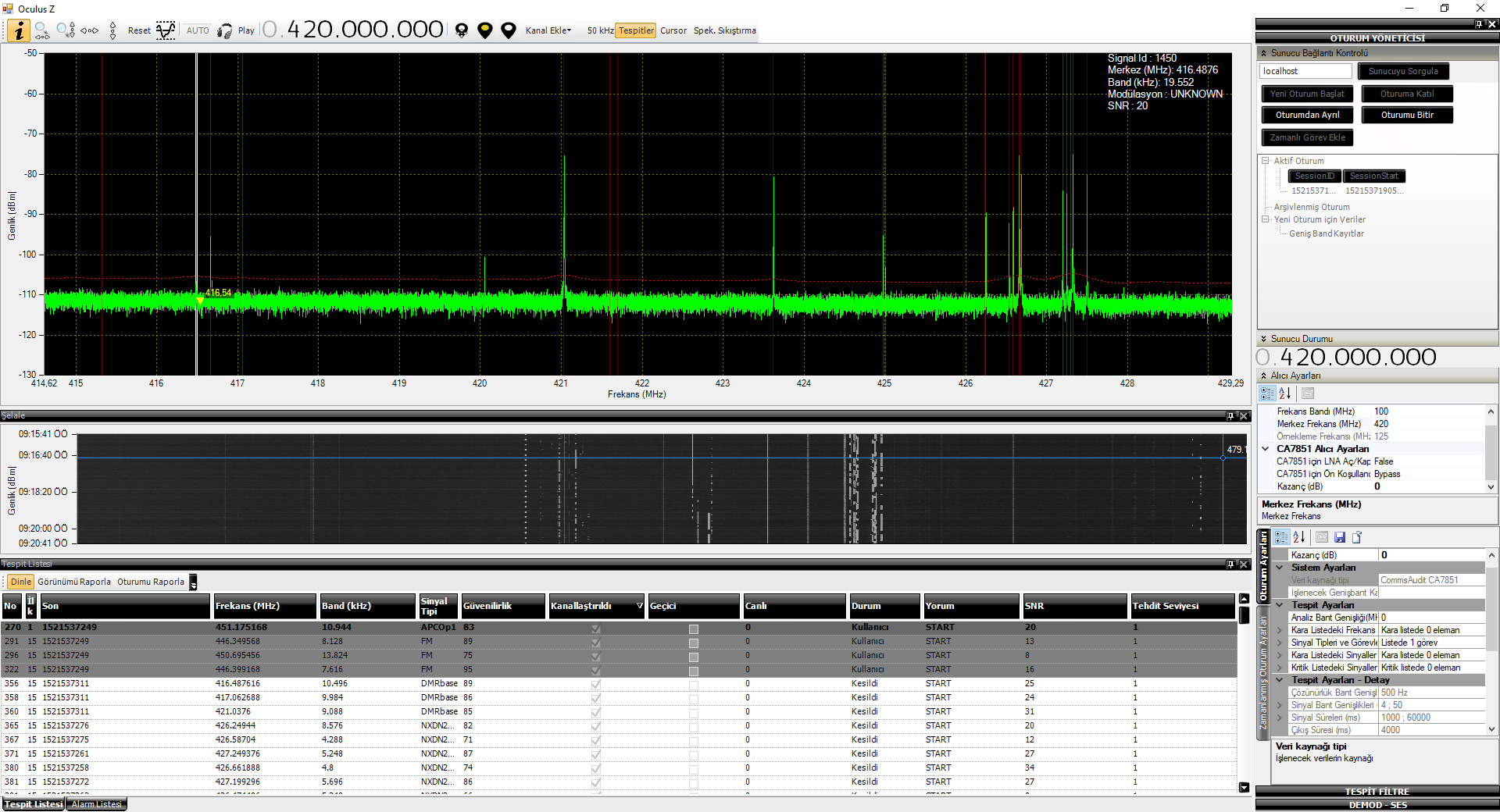This screenshot has width=1500, height=812.
Task: Click the Oturumu Raporla menu item
Action: pyautogui.click(x=151, y=582)
